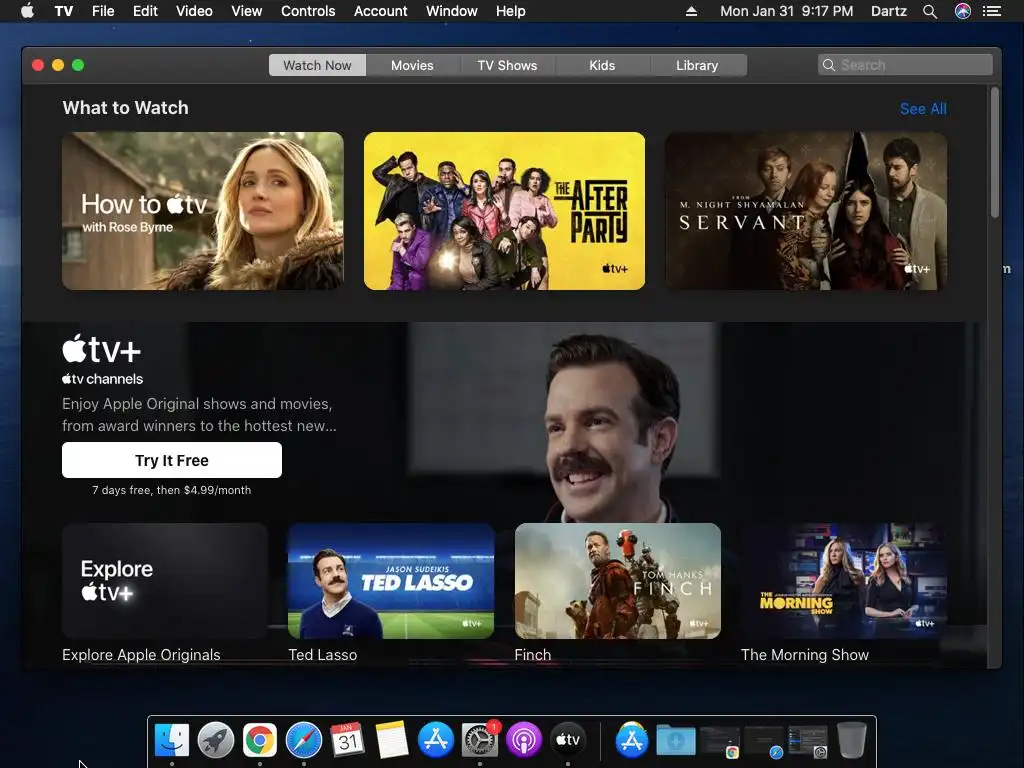This screenshot has width=1024, height=768.
Task: Click the search magnifier in TV window
Action: tap(829, 65)
